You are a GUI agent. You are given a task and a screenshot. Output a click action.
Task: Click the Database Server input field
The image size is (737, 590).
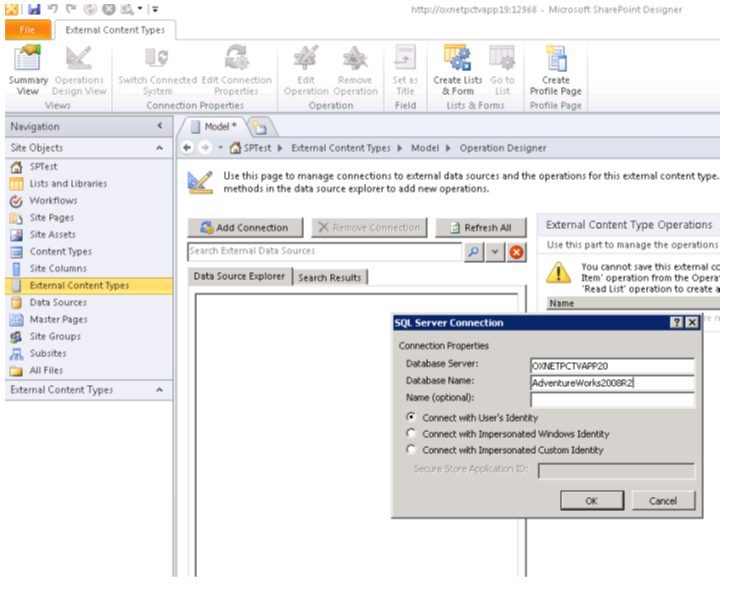612,366
